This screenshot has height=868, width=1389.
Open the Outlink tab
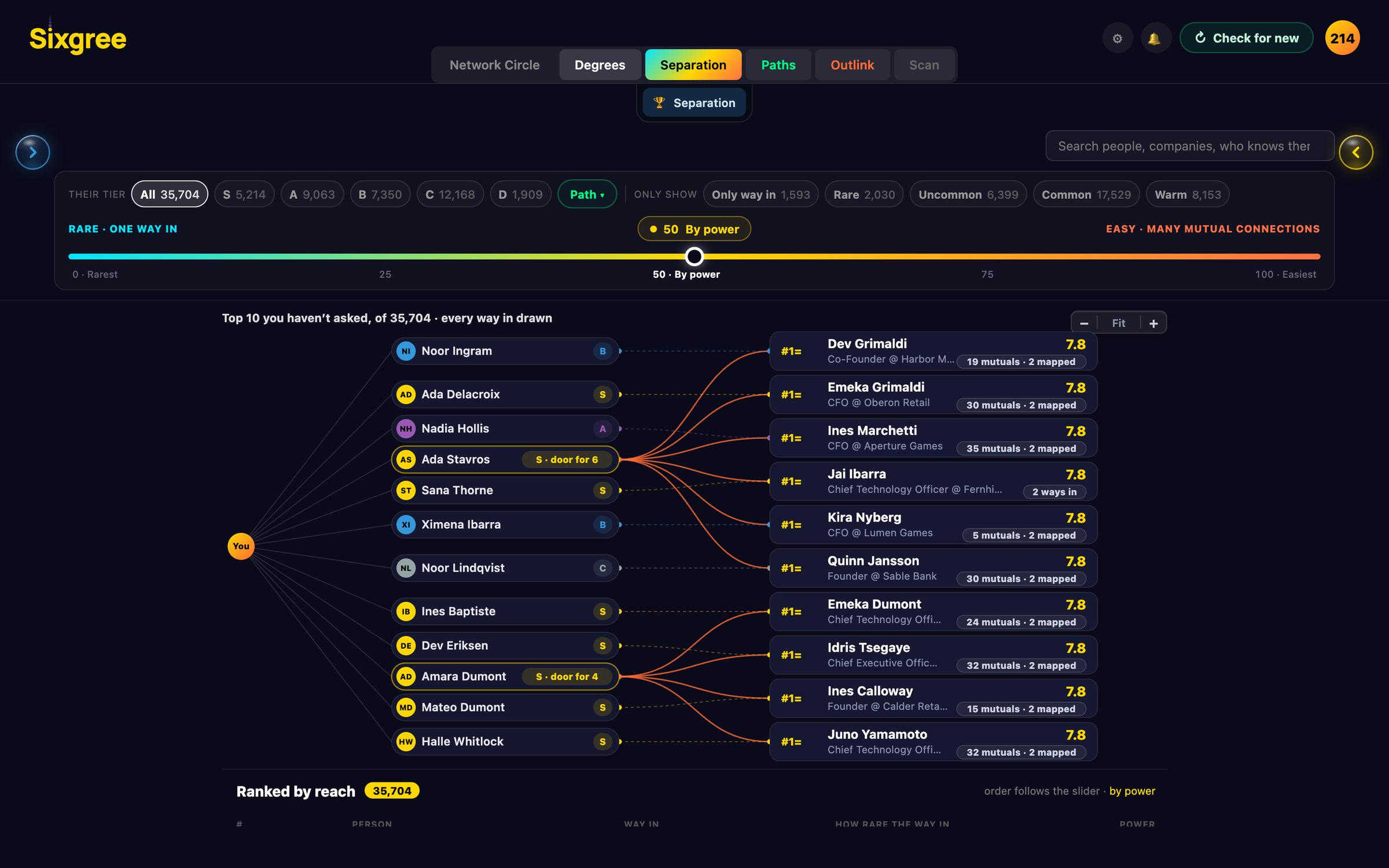click(852, 65)
